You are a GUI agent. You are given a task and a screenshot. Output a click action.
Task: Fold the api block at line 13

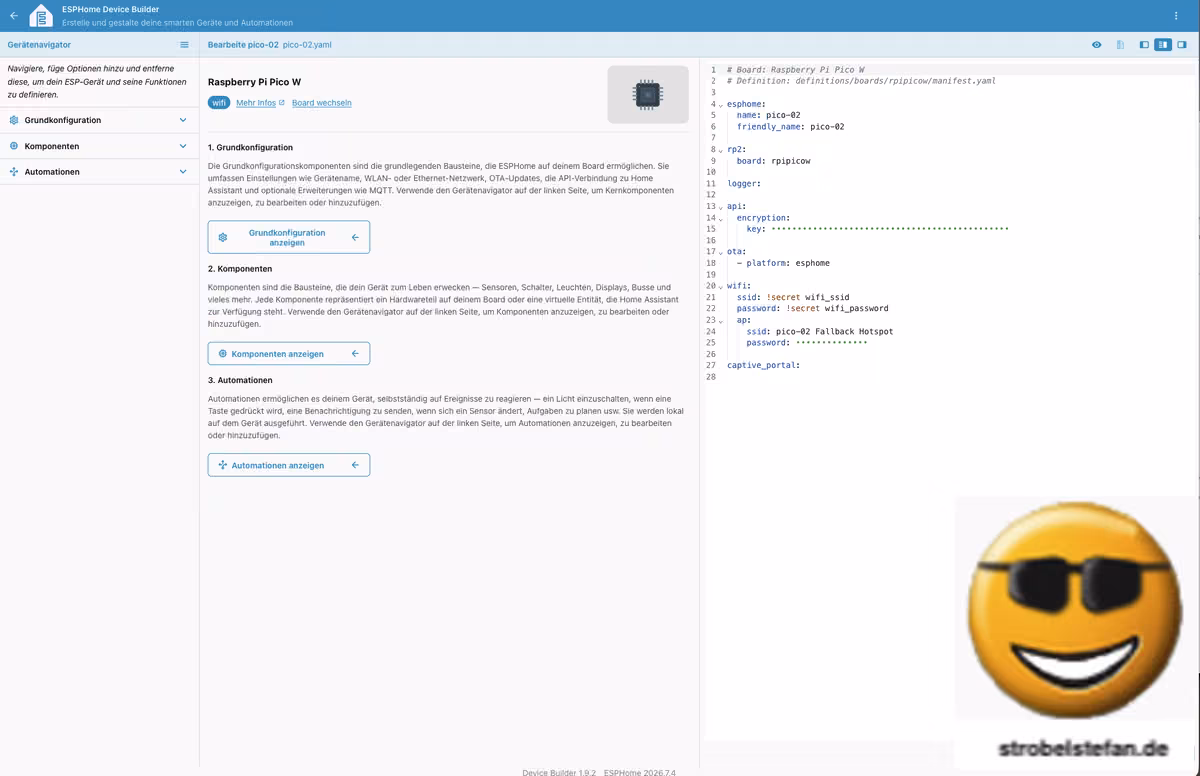click(x=721, y=206)
